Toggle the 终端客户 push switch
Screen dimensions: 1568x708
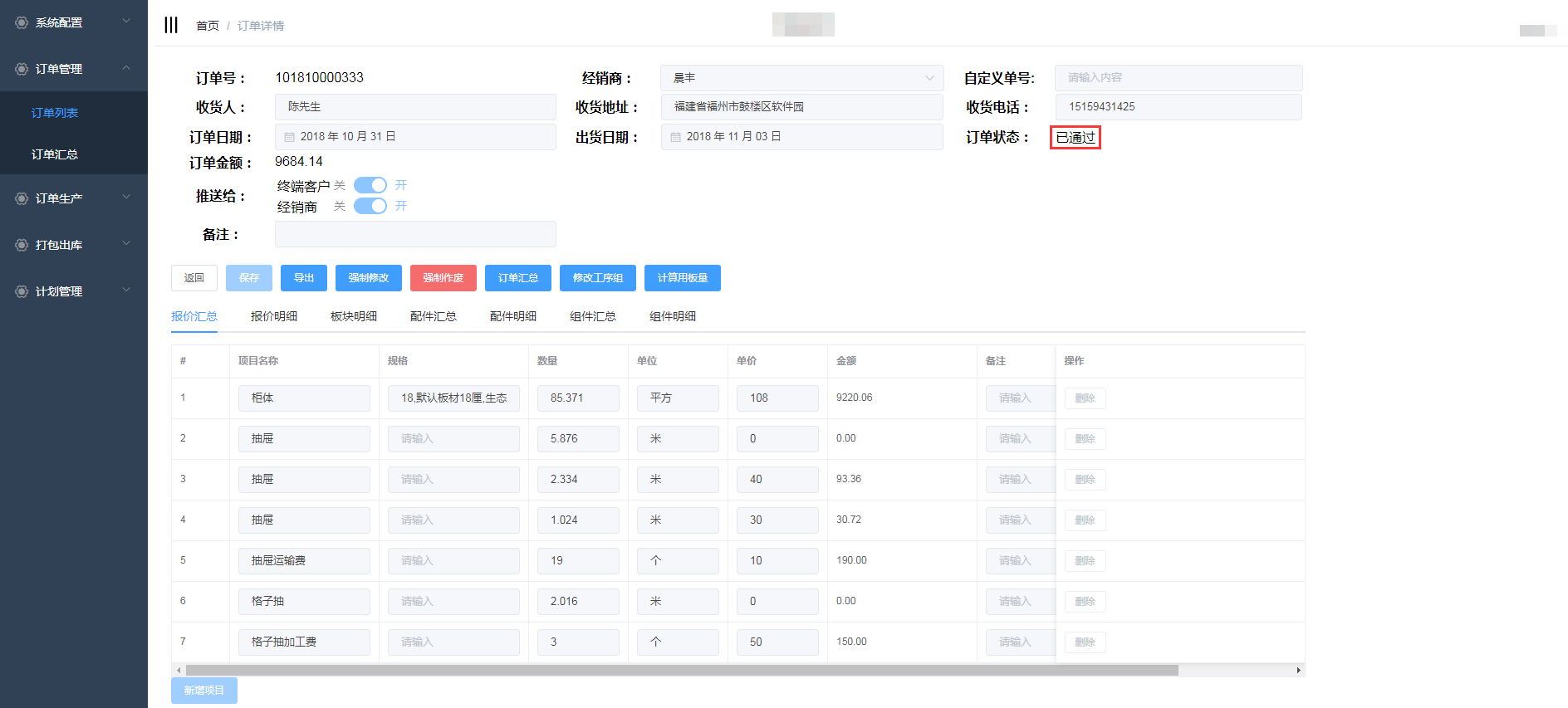pos(370,185)
